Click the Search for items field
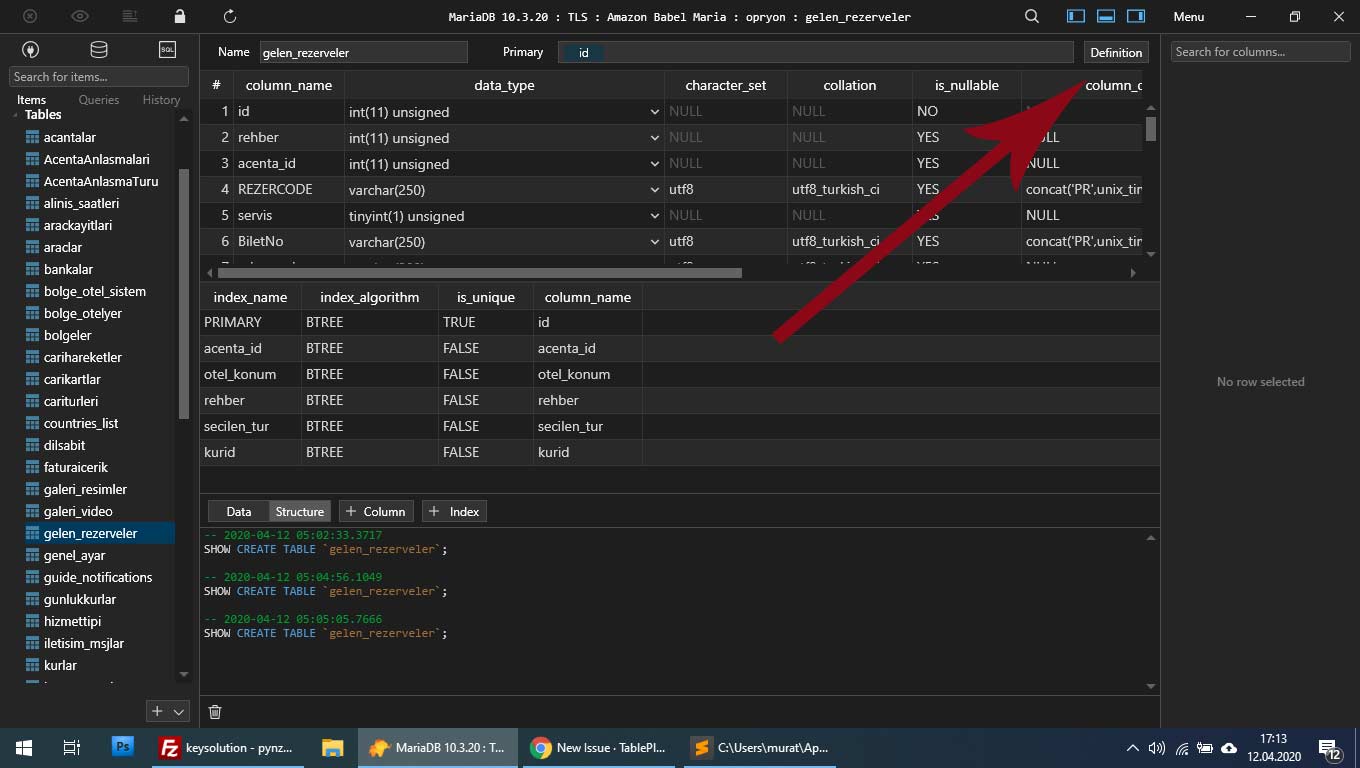1360x768 pixels. click(97, 76)
